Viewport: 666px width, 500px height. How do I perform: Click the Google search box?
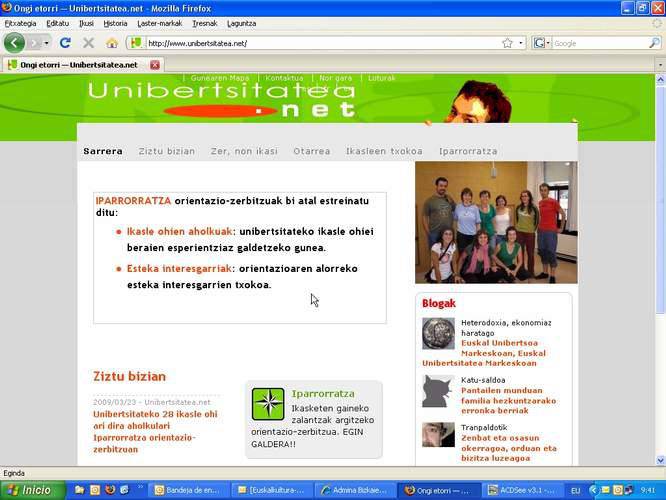click(600, 43)
